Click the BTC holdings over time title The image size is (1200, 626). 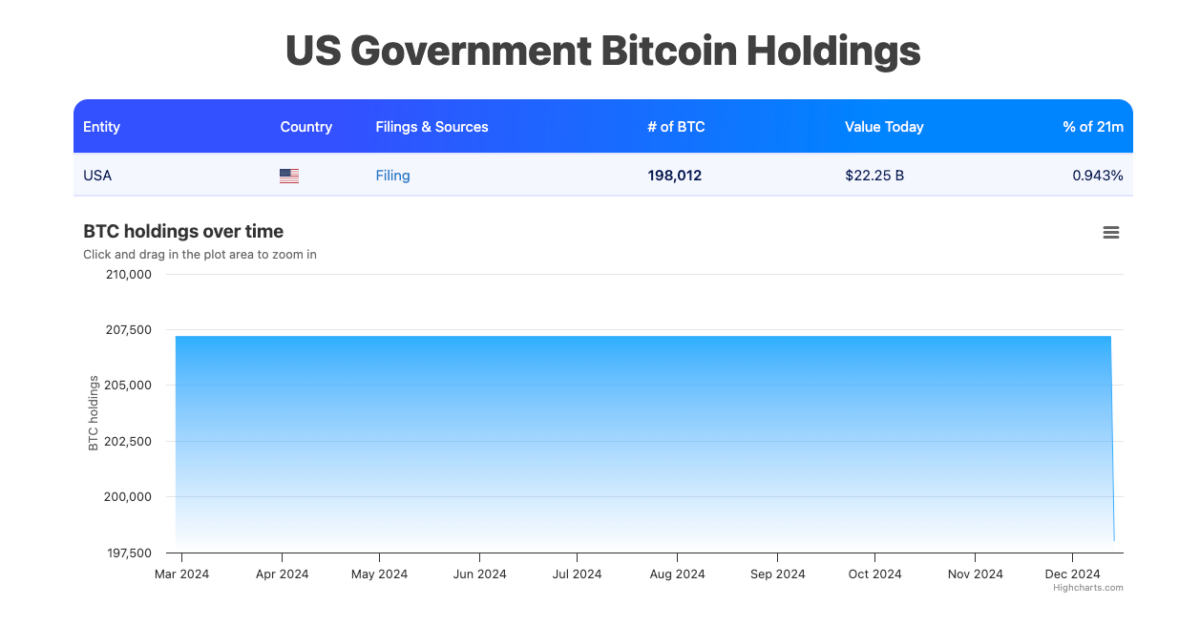[x=184, y=232]
